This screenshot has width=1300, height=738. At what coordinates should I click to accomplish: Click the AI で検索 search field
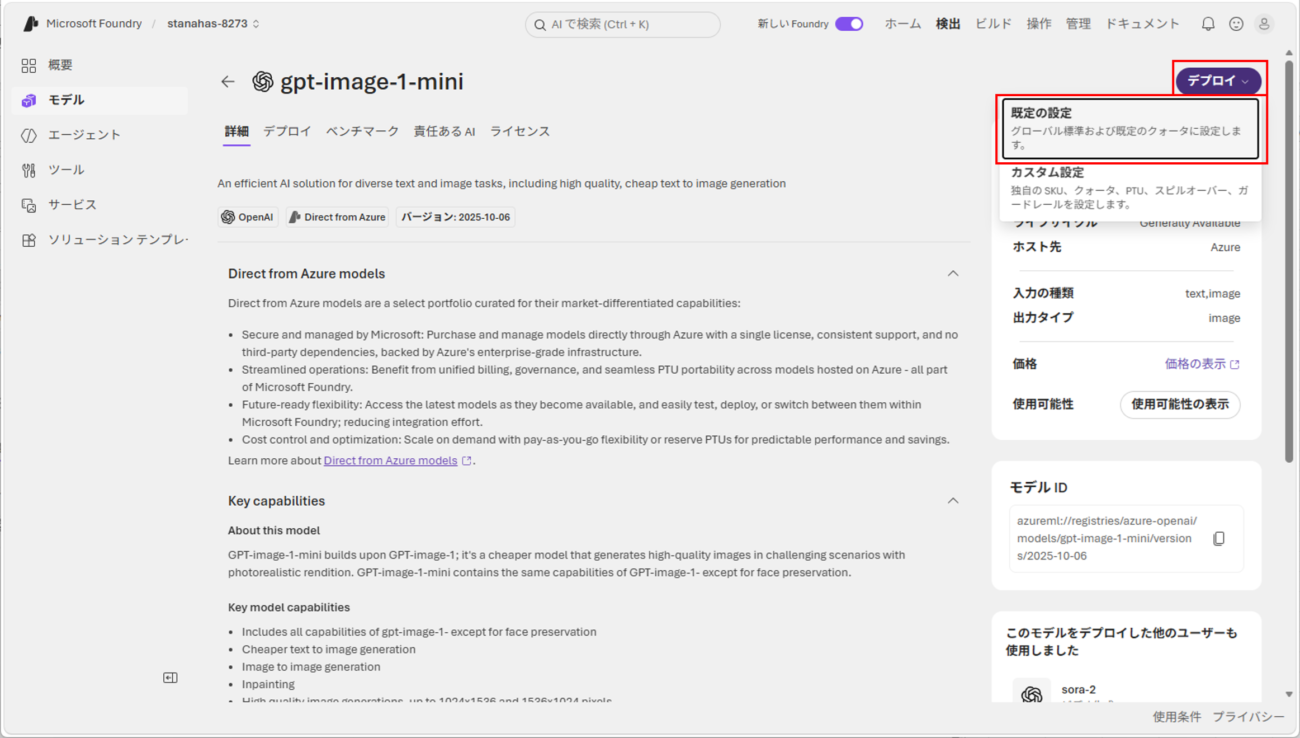click(x=623, y=25)
